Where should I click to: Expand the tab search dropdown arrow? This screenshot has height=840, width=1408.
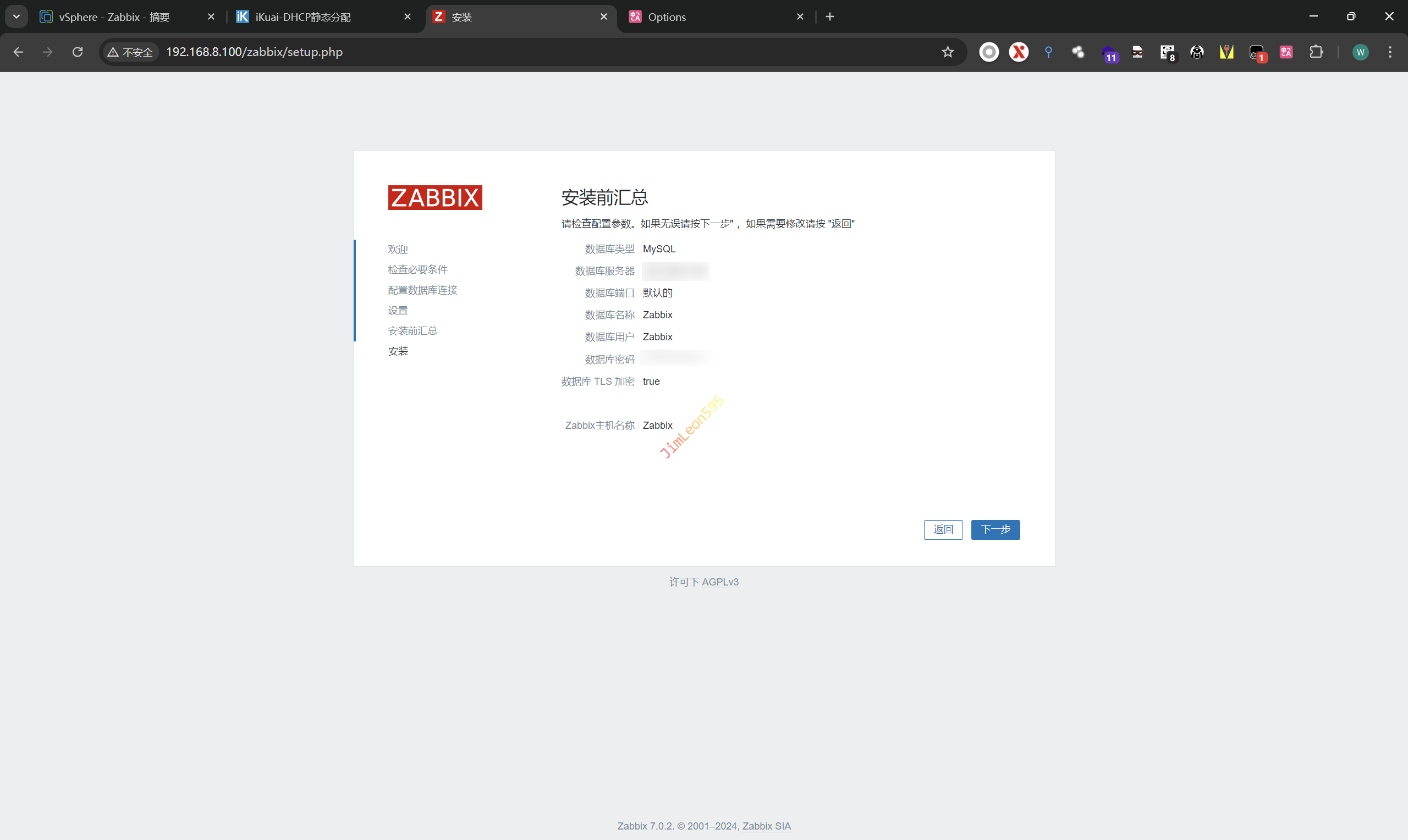pos(16,16)
